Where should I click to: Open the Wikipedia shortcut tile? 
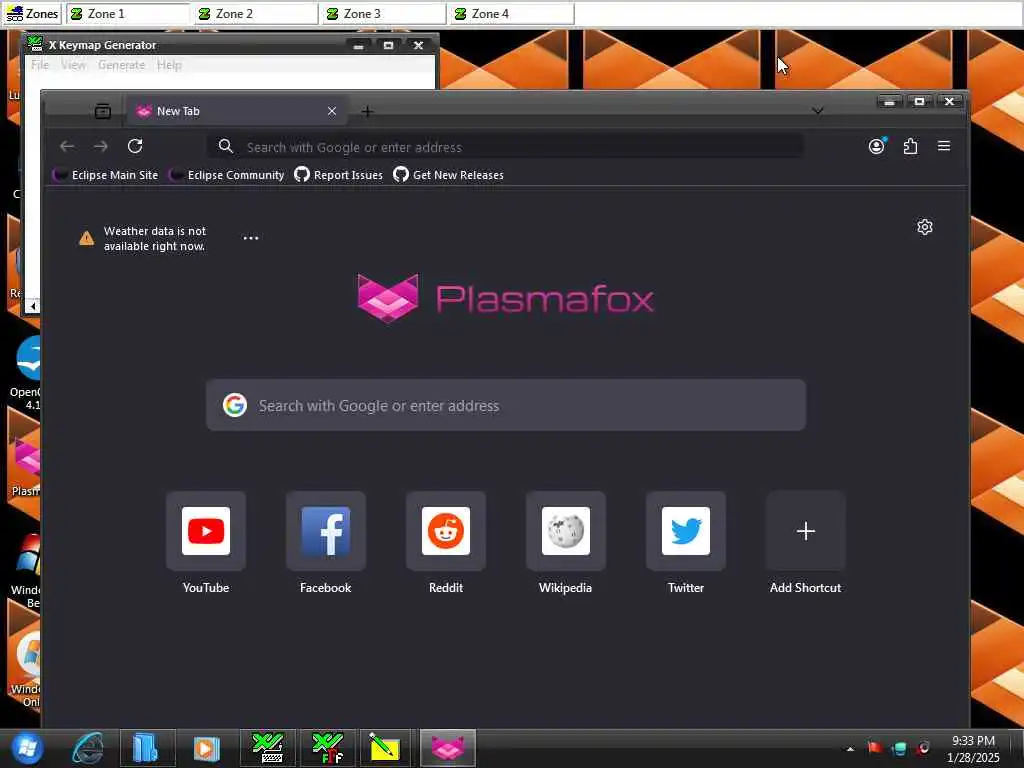(x=566, y=531)
